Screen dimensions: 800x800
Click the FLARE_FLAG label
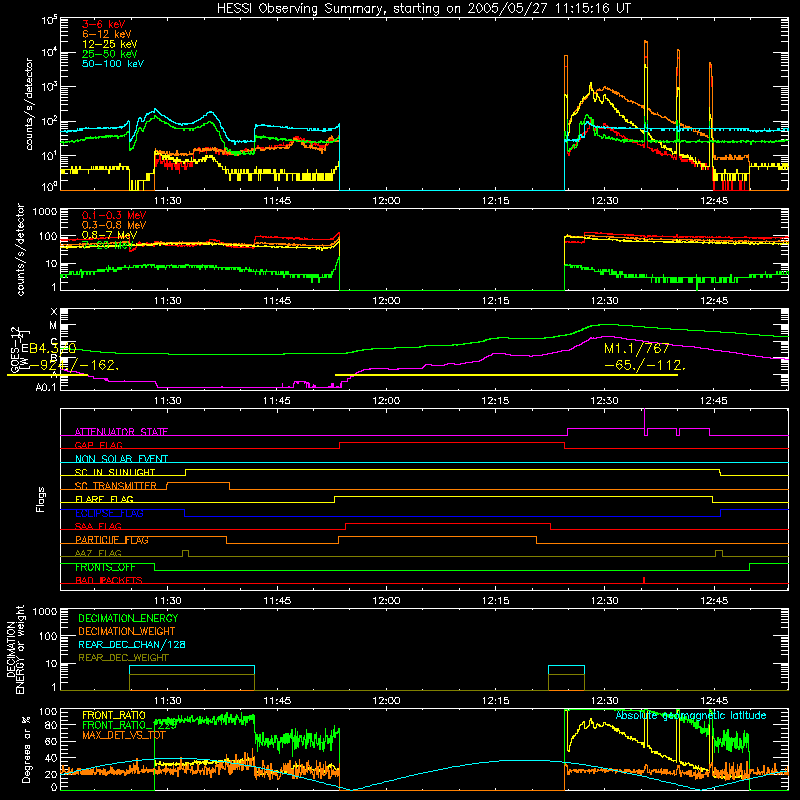pyautogui.click(x=104, y=499)
